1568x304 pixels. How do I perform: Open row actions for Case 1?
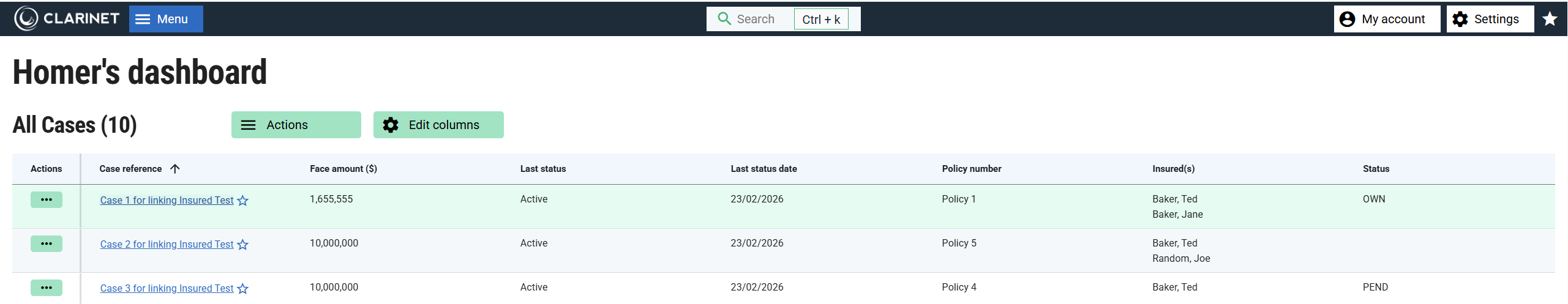tap(47, 200)
